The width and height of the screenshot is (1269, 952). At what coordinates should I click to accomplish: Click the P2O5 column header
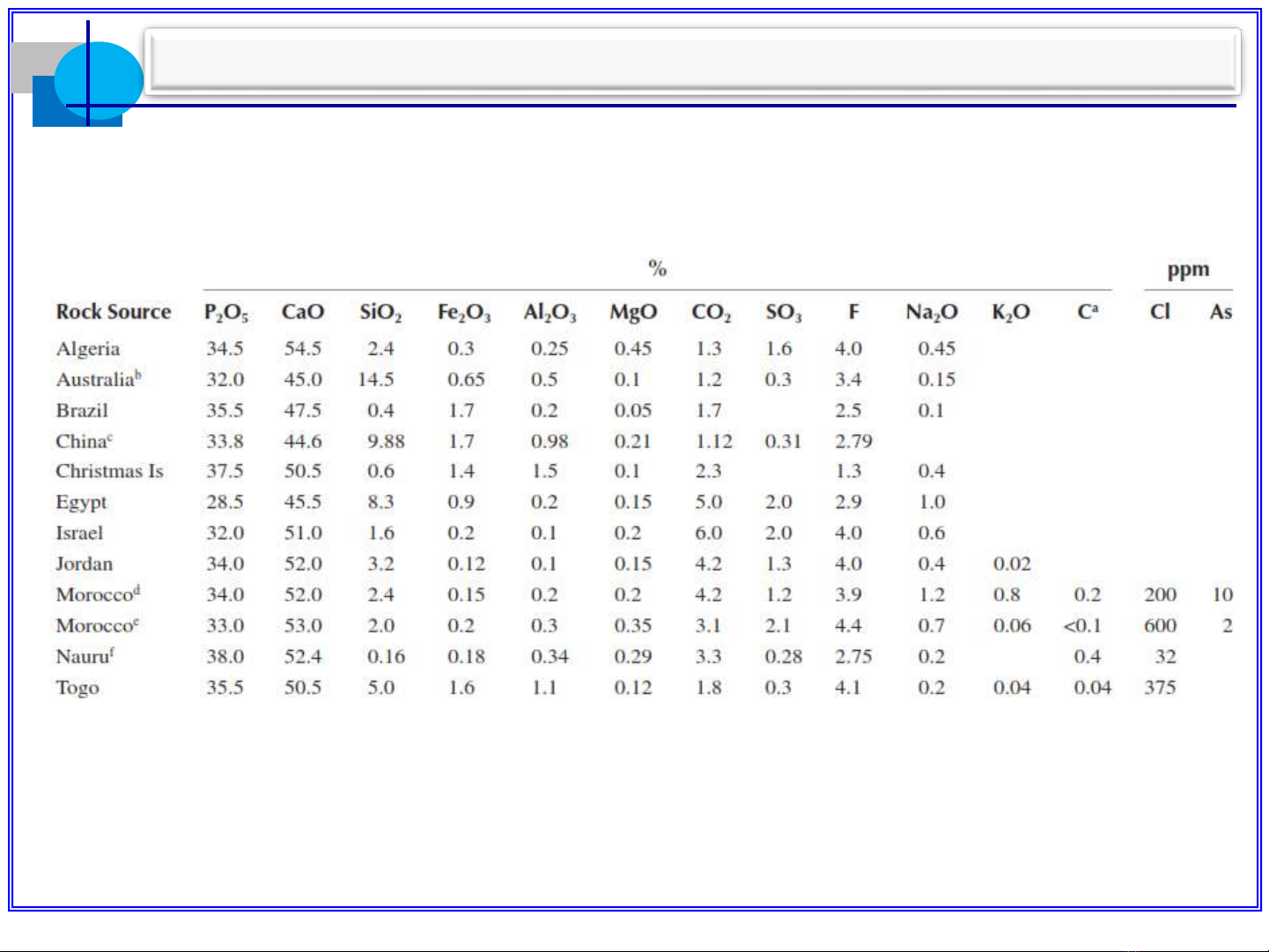coord(225,313)
